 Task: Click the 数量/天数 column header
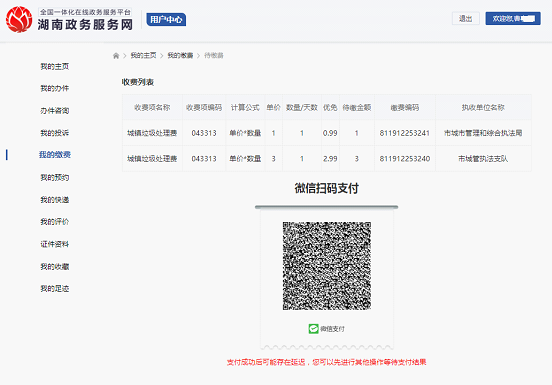click(x=302, y=107)
